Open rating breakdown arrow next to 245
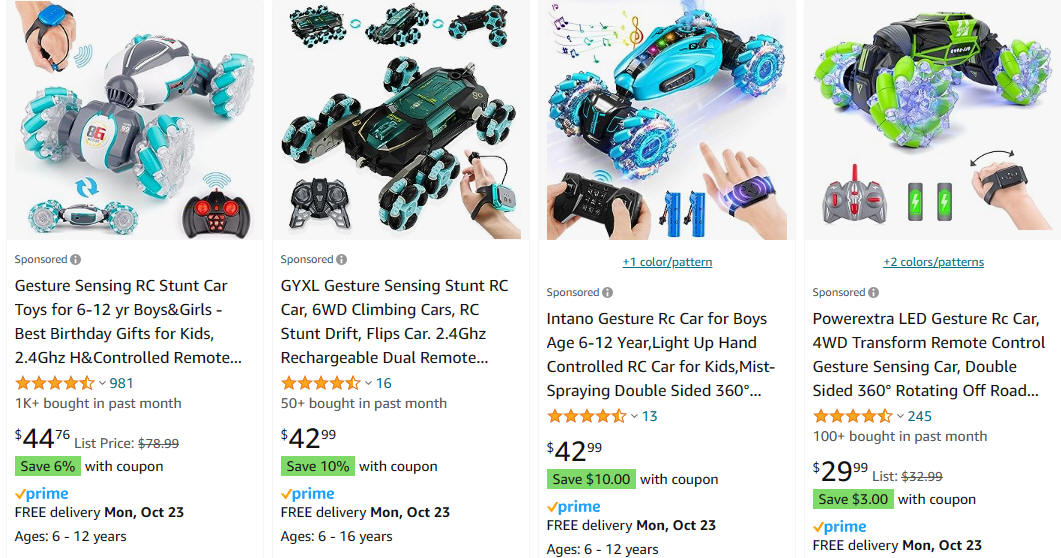Viewport: 1061px width, 558px height. click(x=900, y=417)
